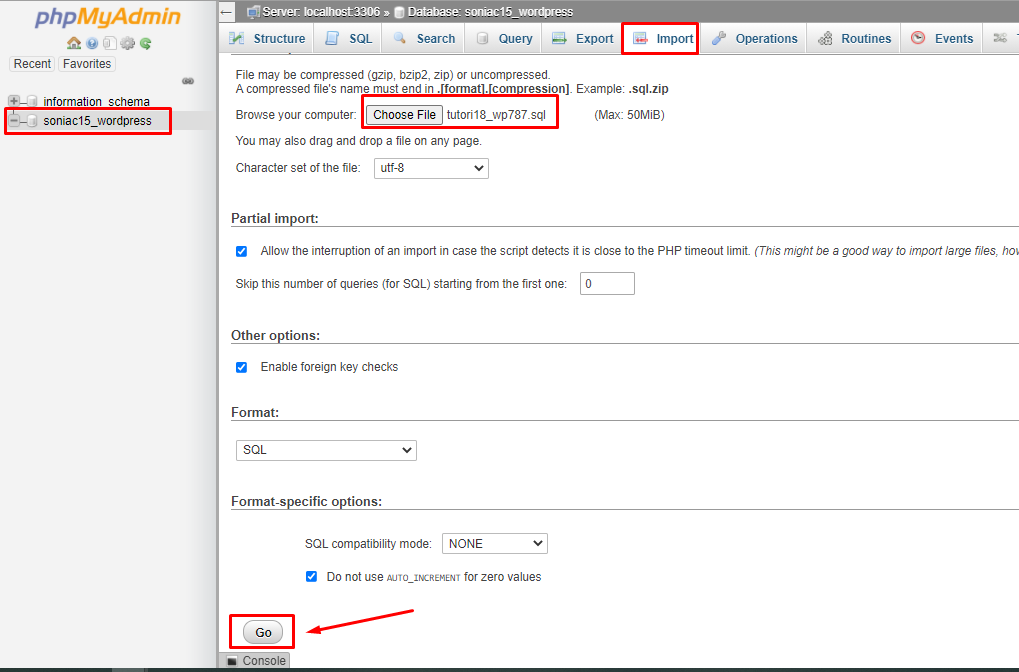Toggle Enable foreign key checks checkbox
The image size is (1019, 672).
[x=241, y=367]
